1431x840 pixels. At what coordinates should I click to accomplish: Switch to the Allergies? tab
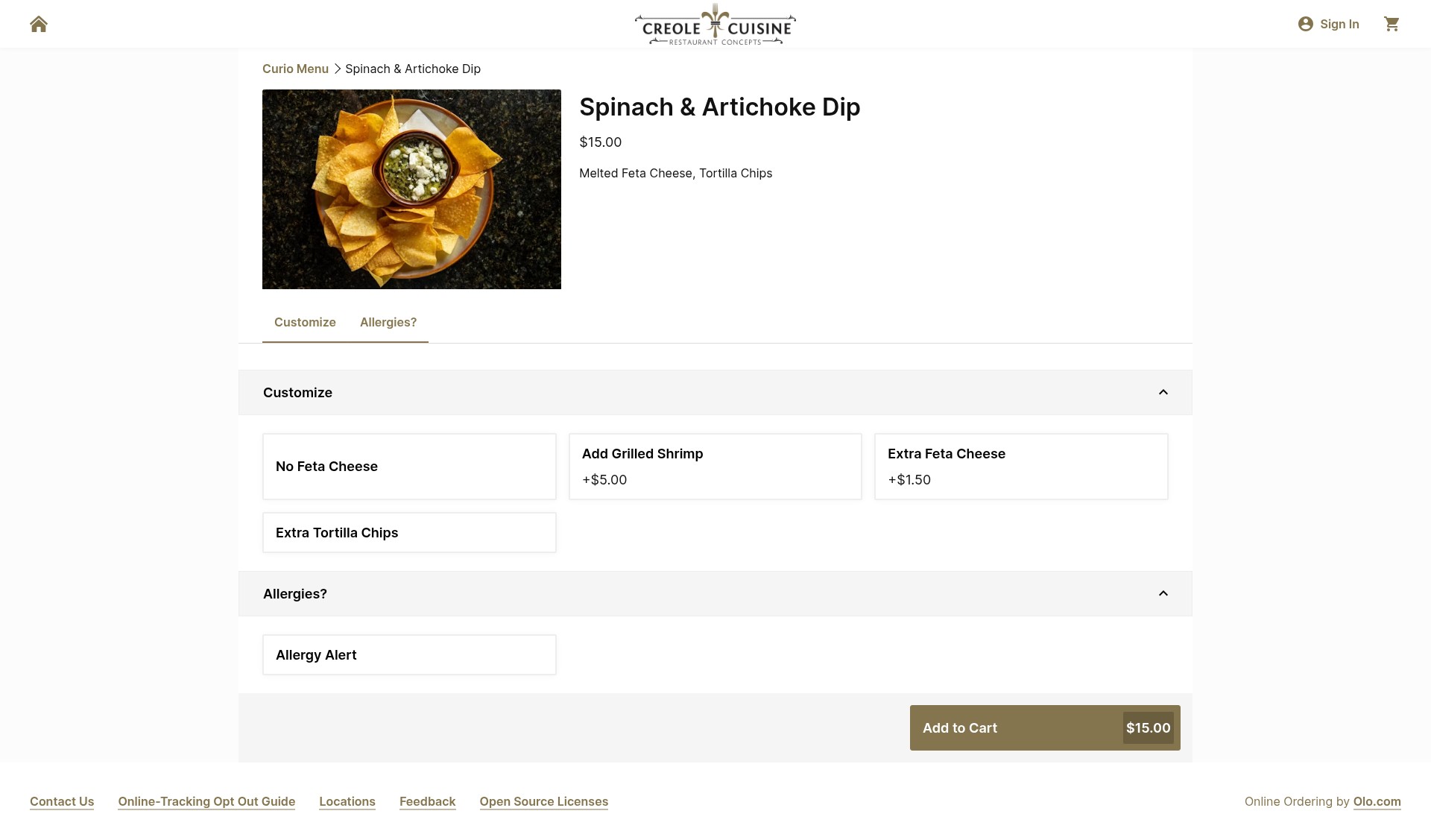click(388, 322)
